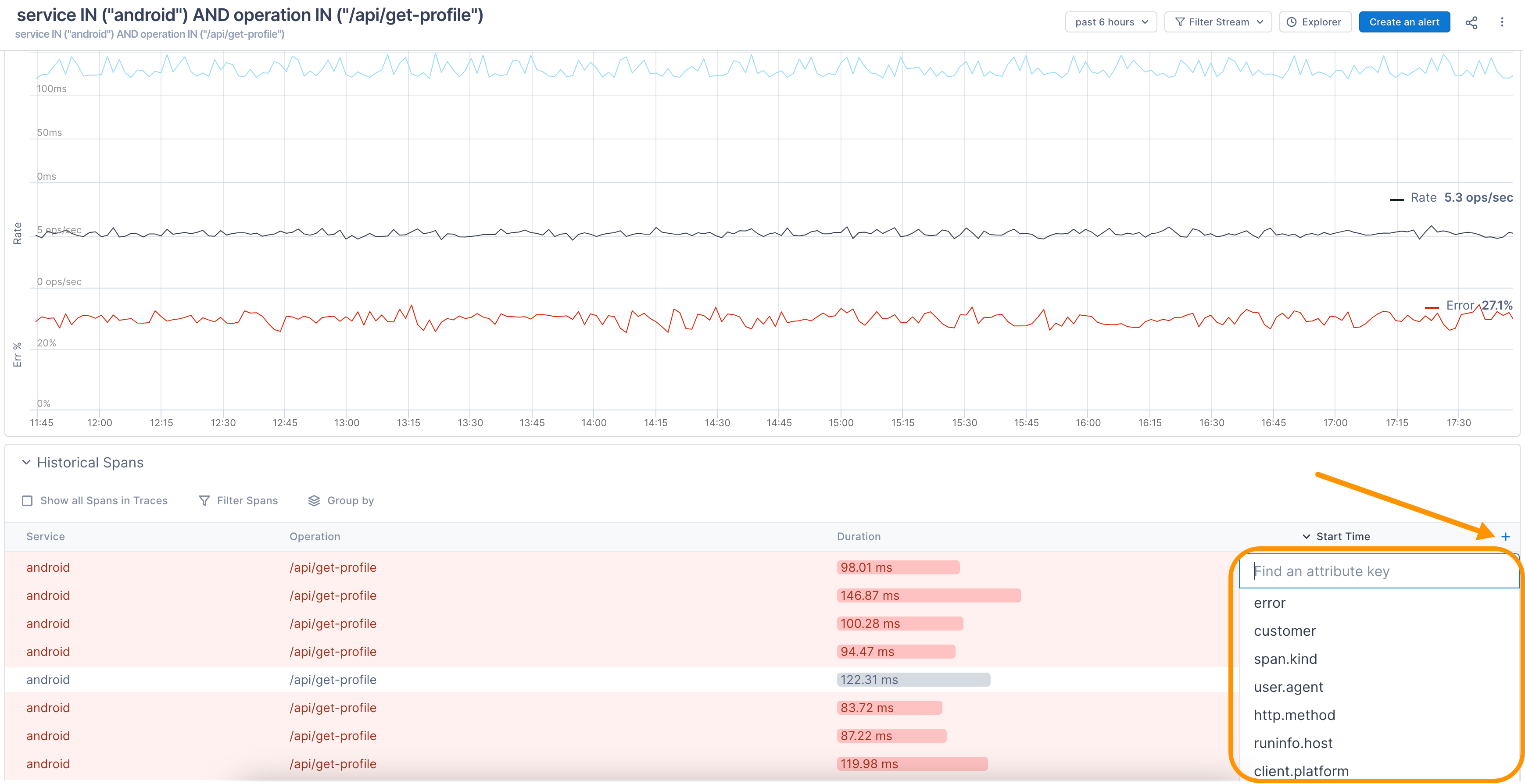
Task: Select the error attribute key
Action: (x=1269, y=603)
